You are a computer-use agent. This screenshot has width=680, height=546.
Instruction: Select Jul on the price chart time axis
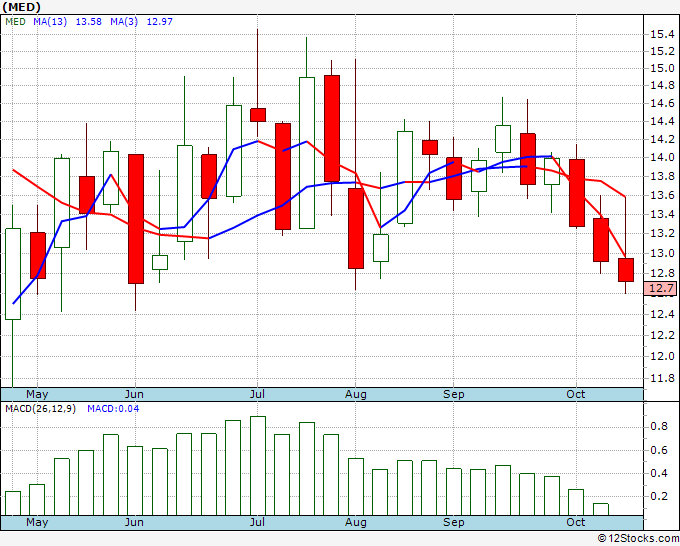257,394
